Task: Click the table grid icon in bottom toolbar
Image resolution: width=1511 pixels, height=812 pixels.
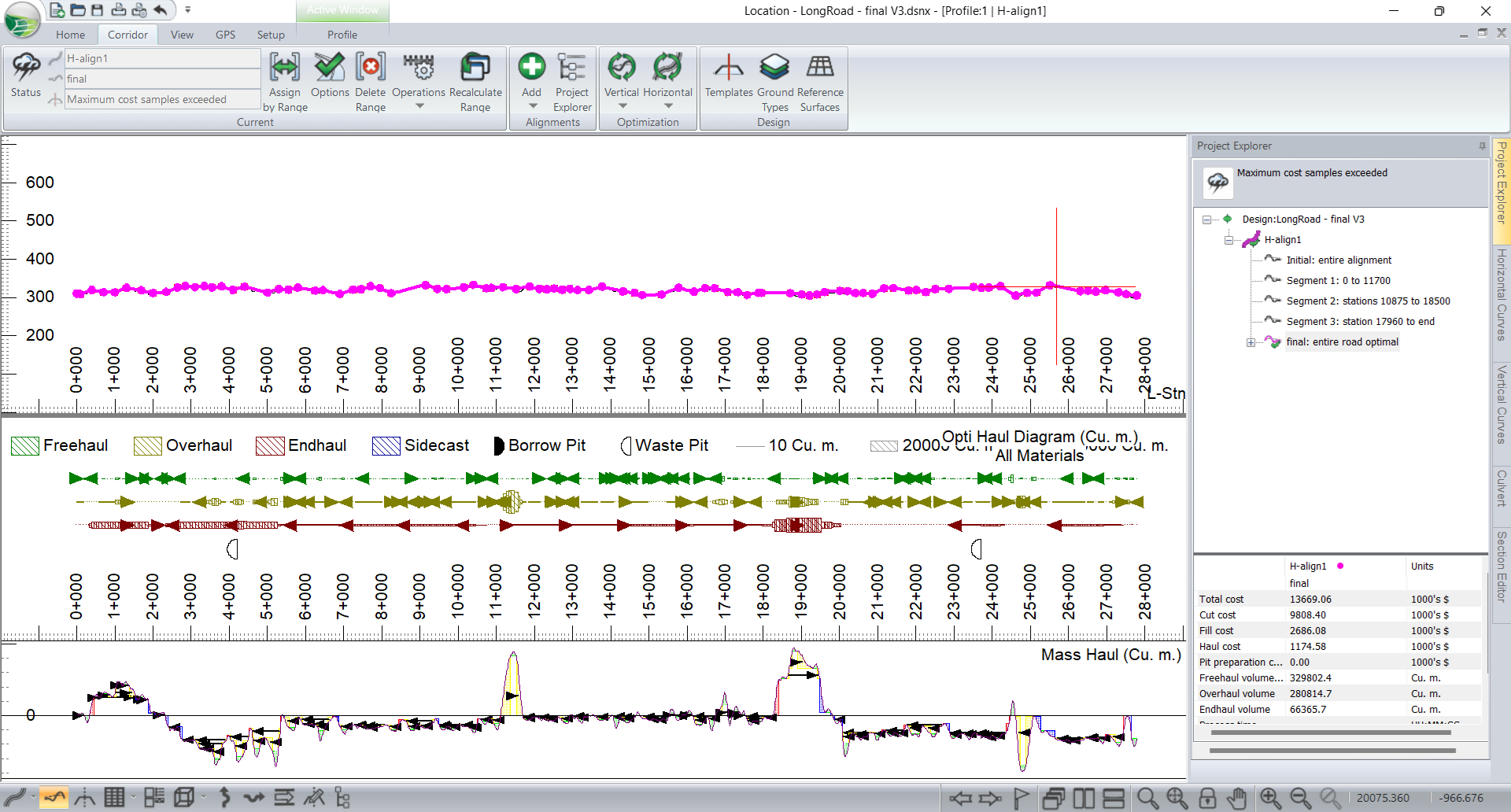Action: click(x=114, y=798)
